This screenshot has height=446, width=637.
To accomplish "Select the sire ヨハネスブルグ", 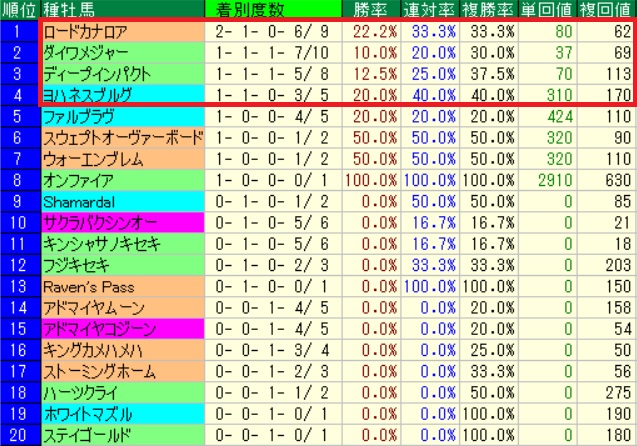I will coord(123,95).
